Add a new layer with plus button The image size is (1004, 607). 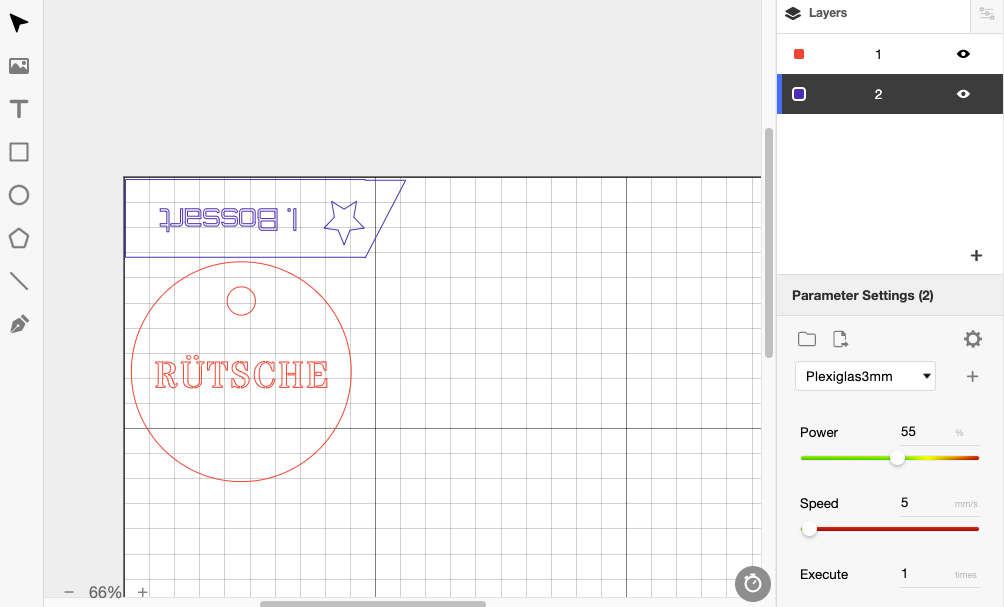pos(976,255)
